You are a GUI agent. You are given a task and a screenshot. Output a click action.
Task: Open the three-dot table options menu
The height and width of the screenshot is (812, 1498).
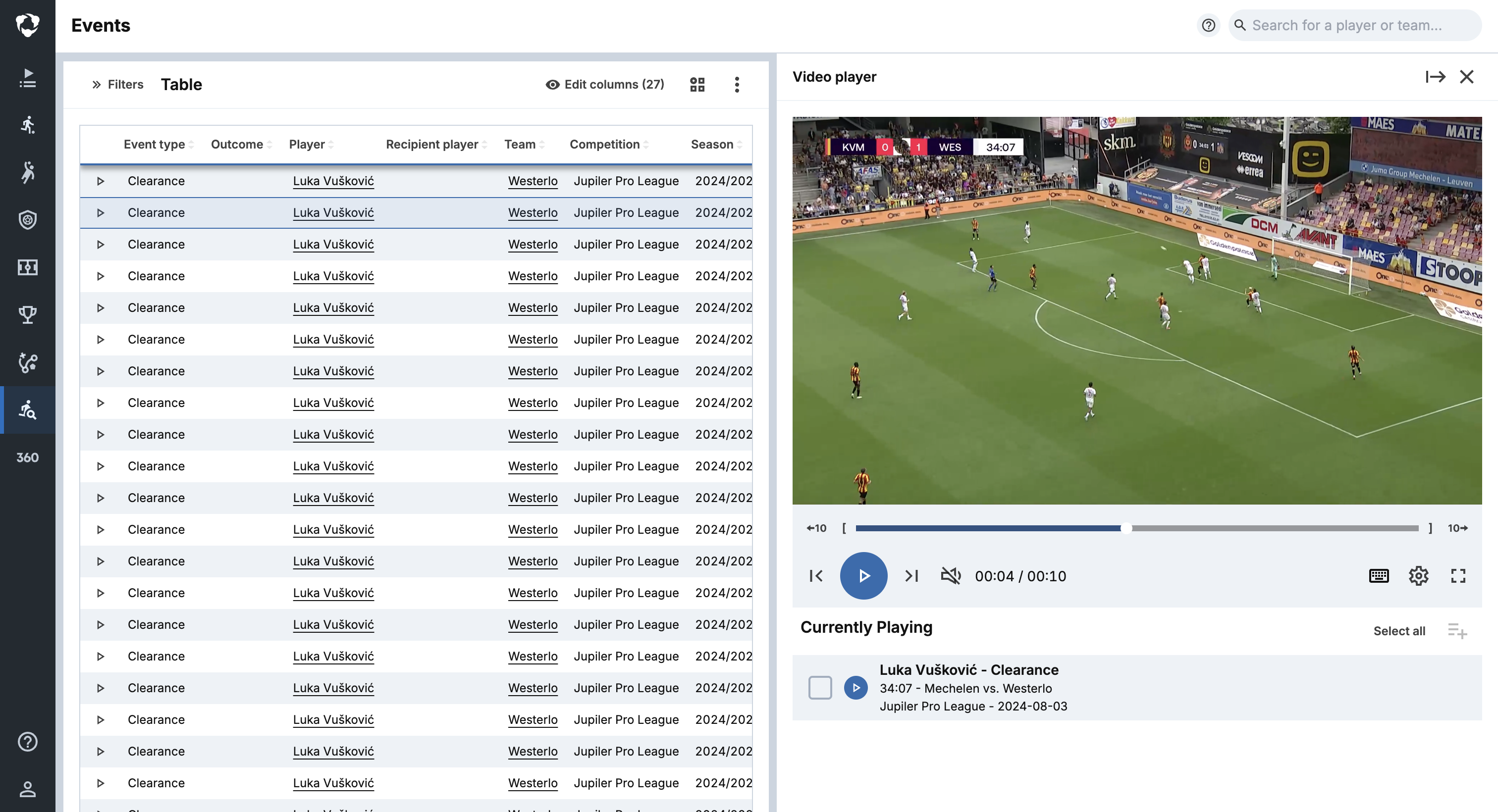(736, 85)
